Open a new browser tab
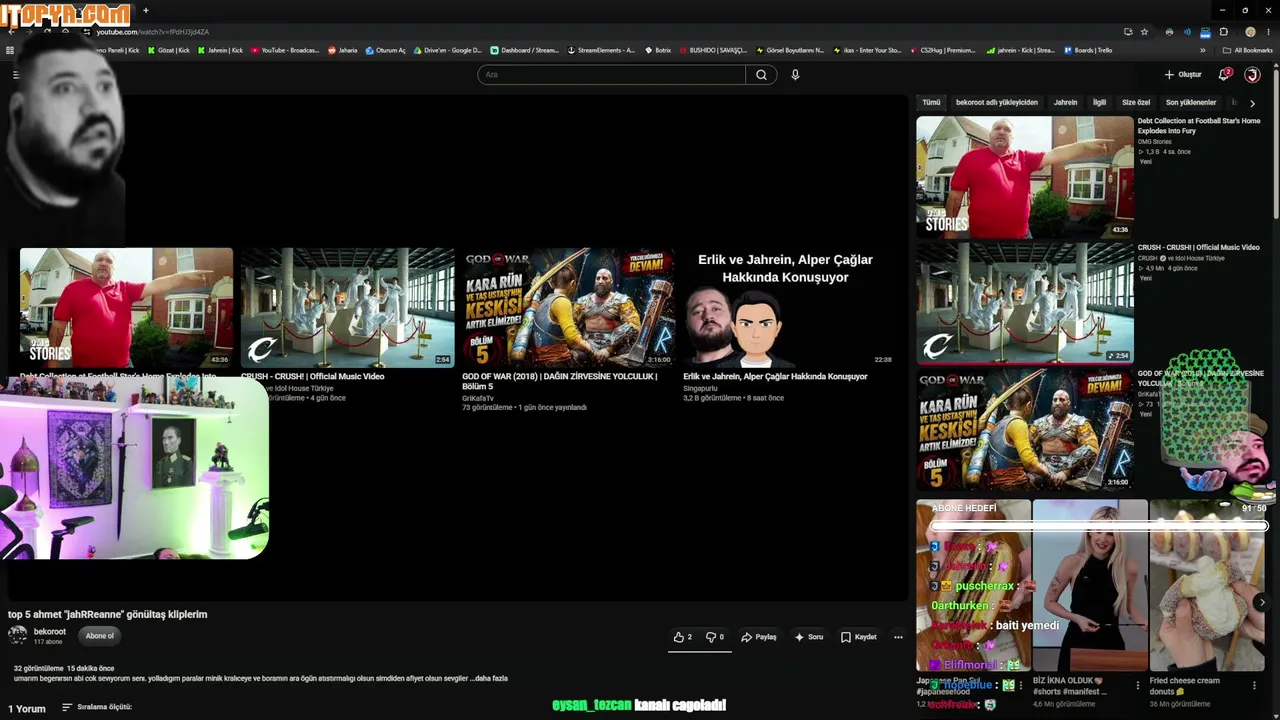The image size is (1280, 720). pos(146,11)
